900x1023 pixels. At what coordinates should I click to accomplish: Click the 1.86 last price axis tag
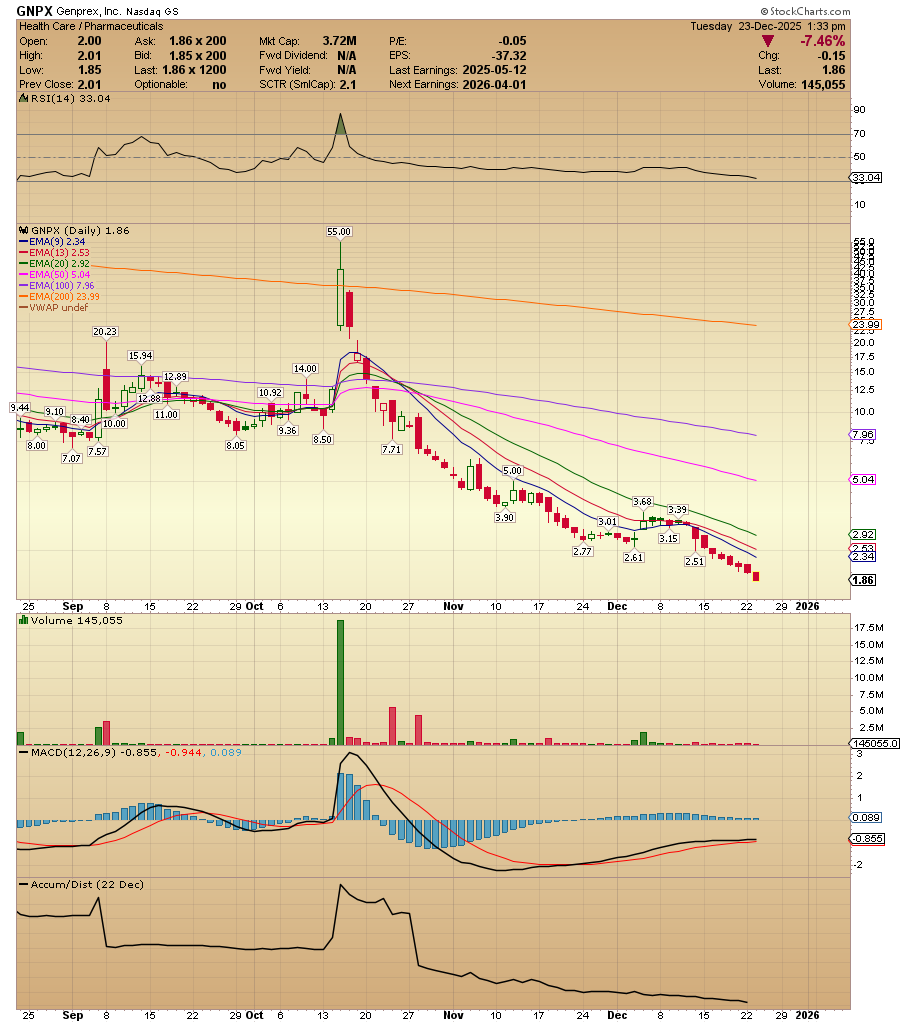click(x=863, y=580)
